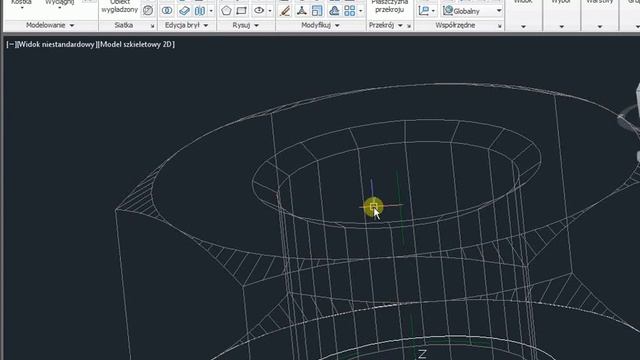
Task: Open the Globalny coordinate system combo box
Action: (x=473, y=11)
